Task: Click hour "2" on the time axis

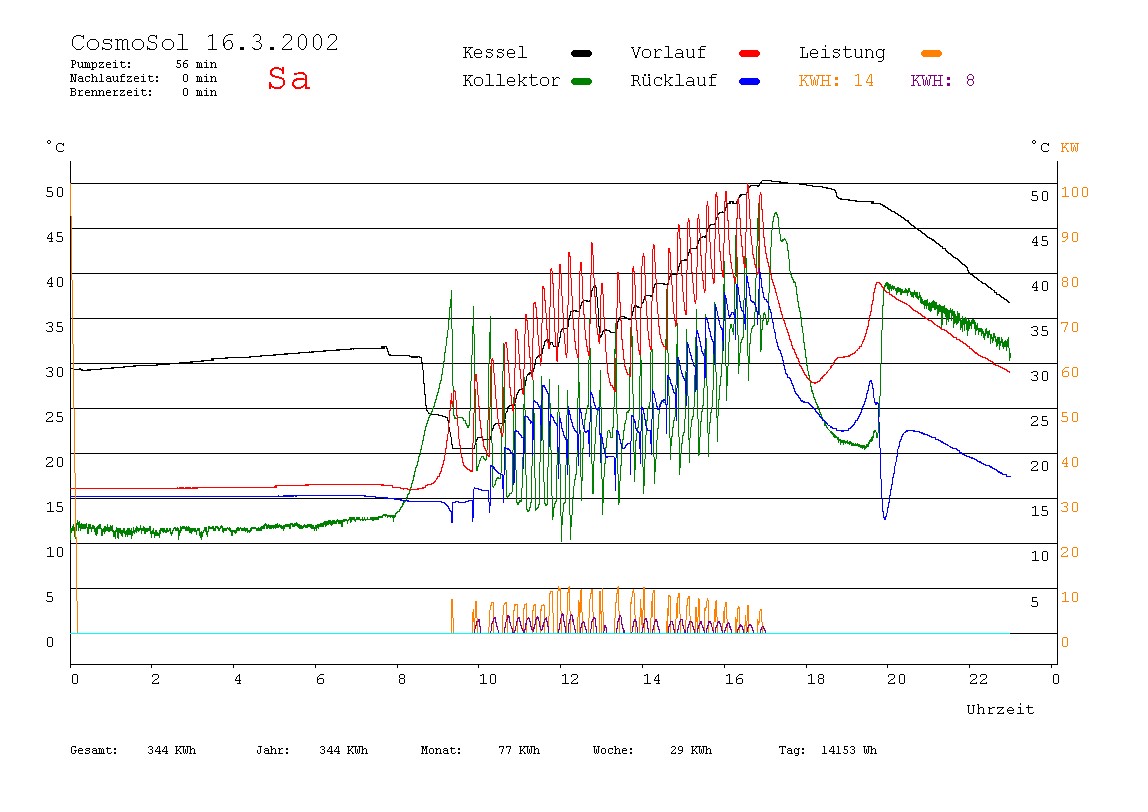Action: tap(155, 679)
